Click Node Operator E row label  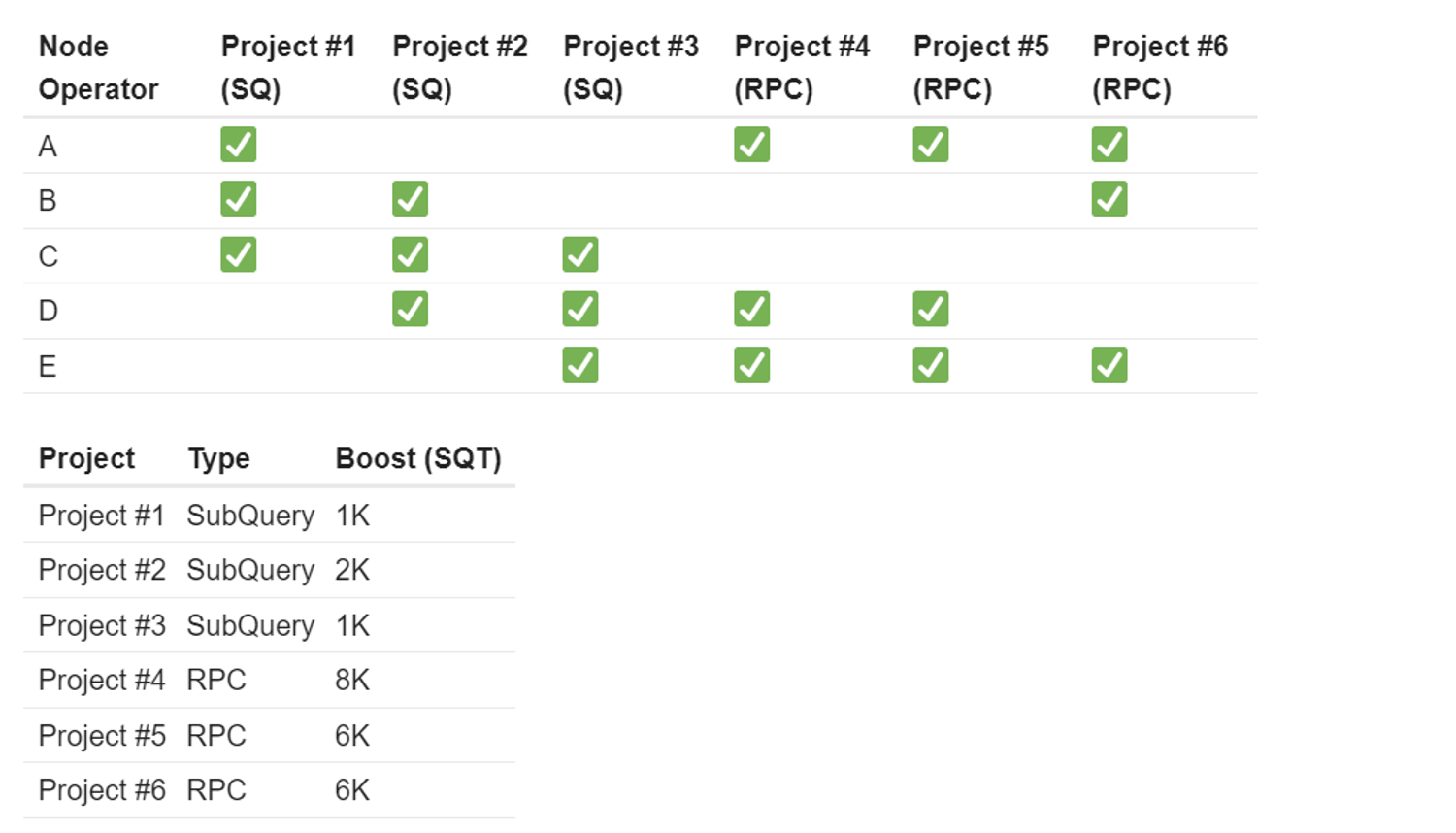tap(48, 367)
